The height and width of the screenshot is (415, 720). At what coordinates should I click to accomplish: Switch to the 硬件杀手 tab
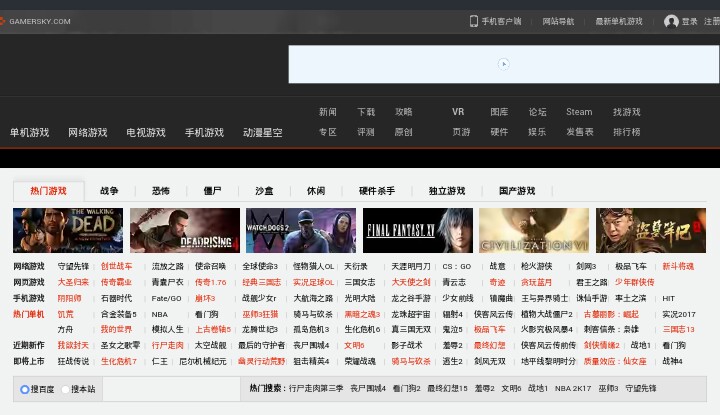tap(377, 191)
